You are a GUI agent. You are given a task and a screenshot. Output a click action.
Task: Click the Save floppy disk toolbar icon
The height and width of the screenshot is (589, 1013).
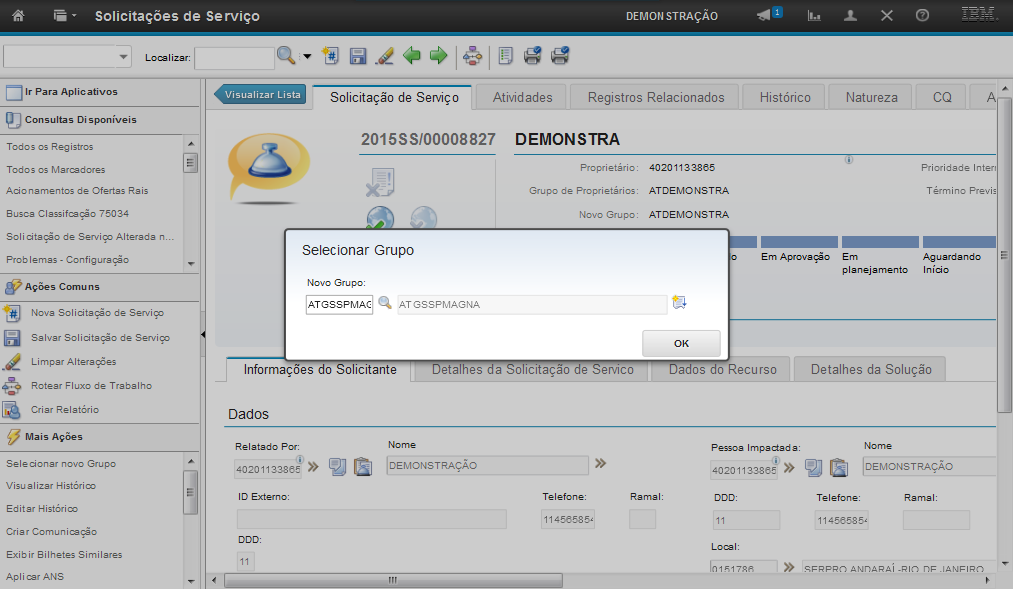pos(358,56)
